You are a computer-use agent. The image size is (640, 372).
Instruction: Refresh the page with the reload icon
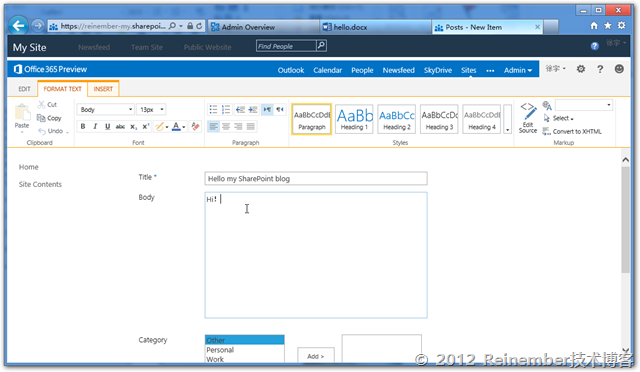(199, 26)
